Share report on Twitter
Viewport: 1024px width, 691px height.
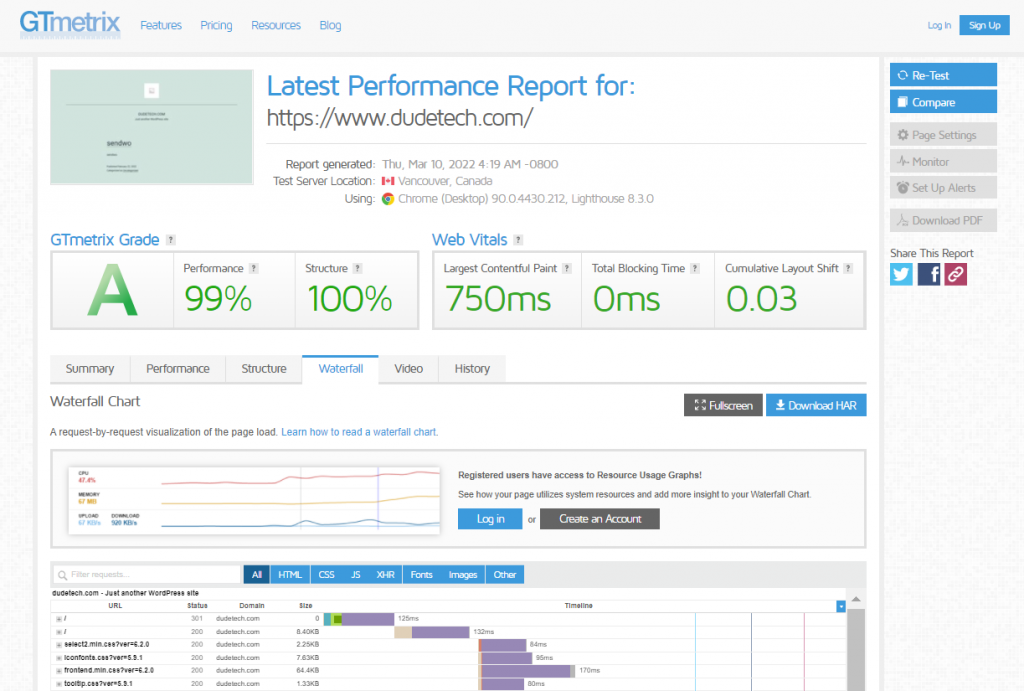click(x=901, y=274)
